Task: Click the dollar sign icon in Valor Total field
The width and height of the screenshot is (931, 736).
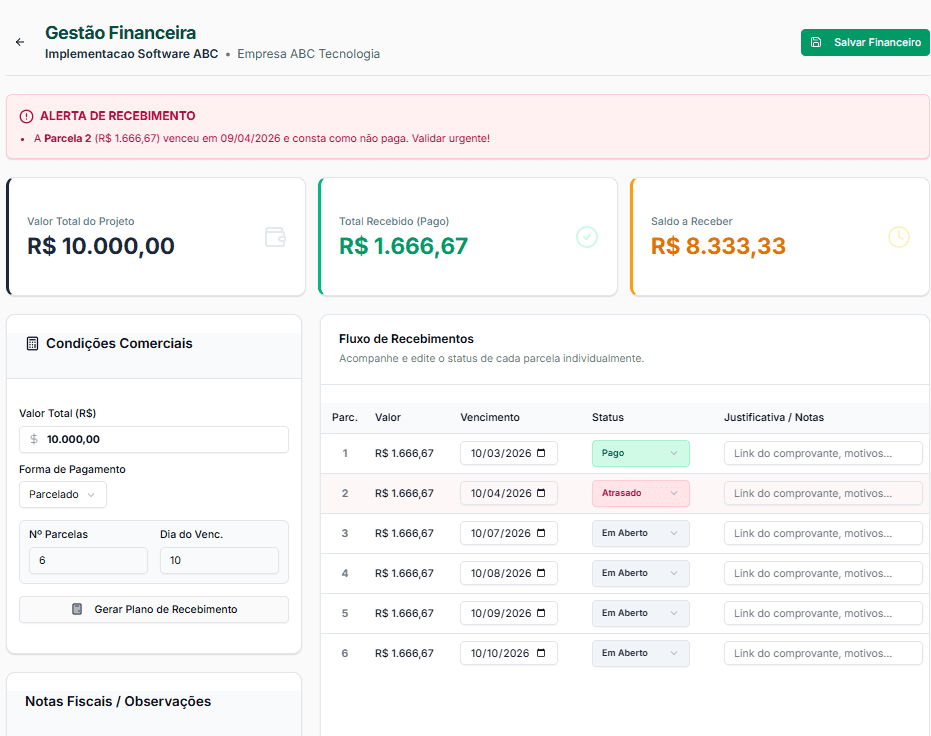Action: 34,439
